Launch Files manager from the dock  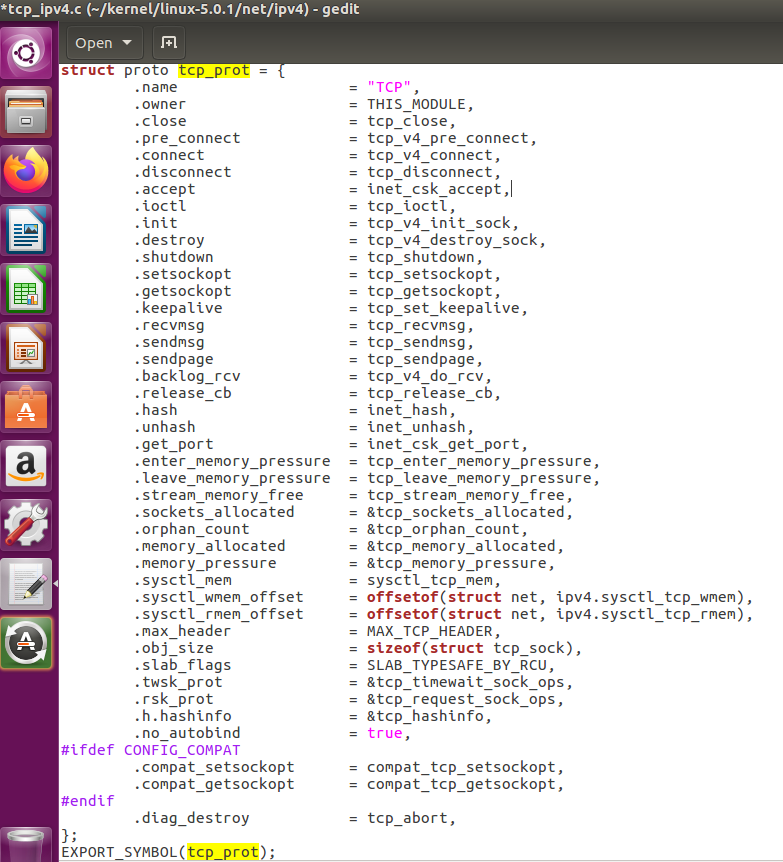[x=26, y=112]
